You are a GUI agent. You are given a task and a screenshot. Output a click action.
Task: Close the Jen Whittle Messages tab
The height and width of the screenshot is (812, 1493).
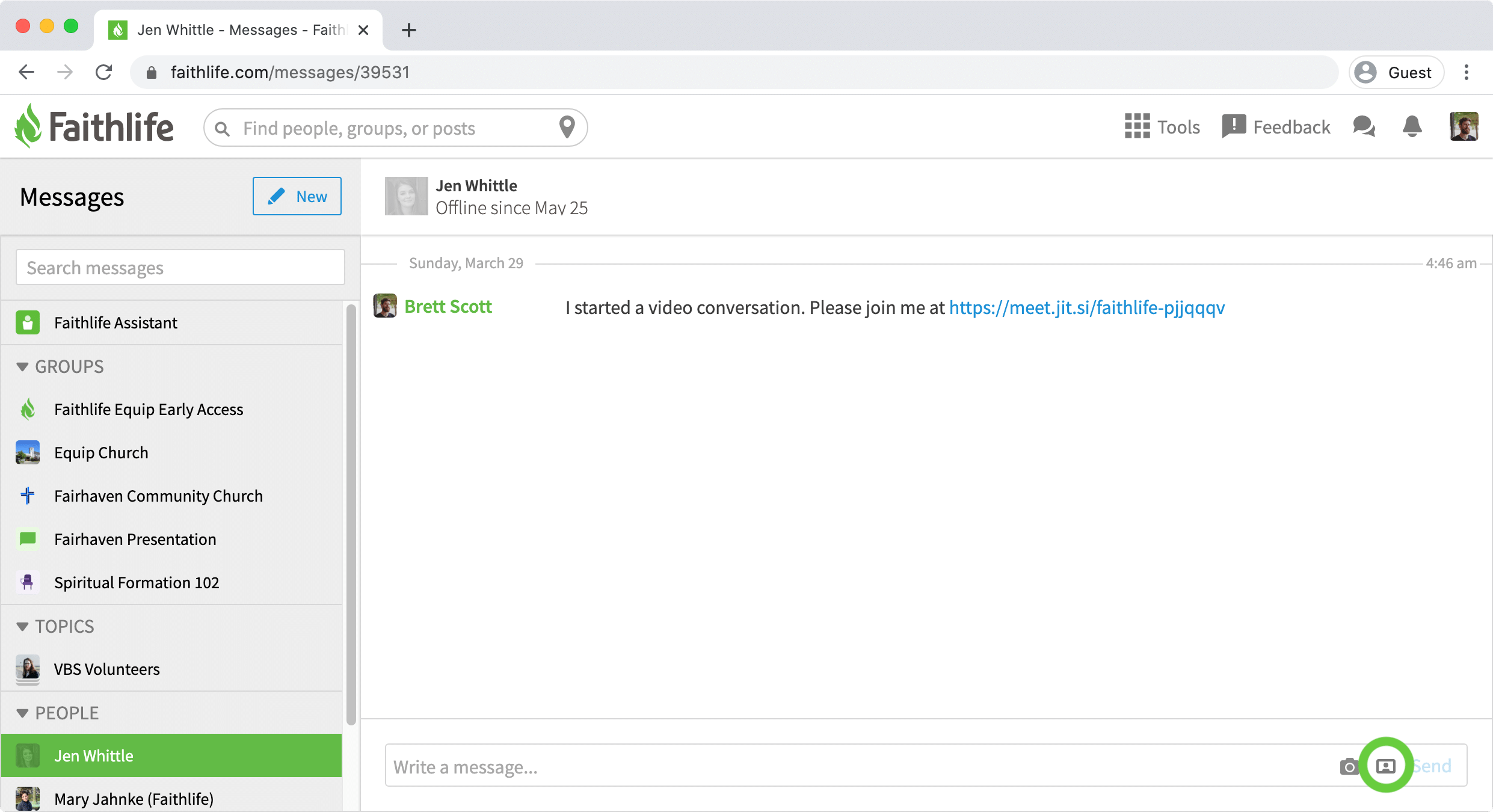point(363,30)
